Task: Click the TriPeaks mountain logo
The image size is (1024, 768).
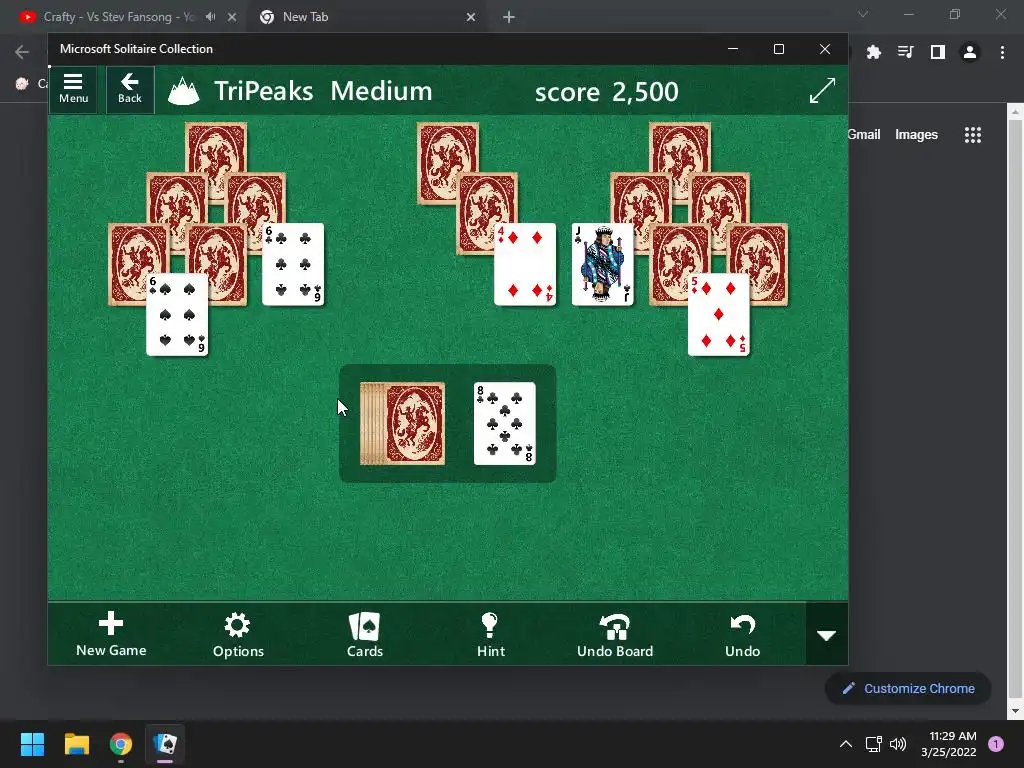Action: (x=184, y=91)
